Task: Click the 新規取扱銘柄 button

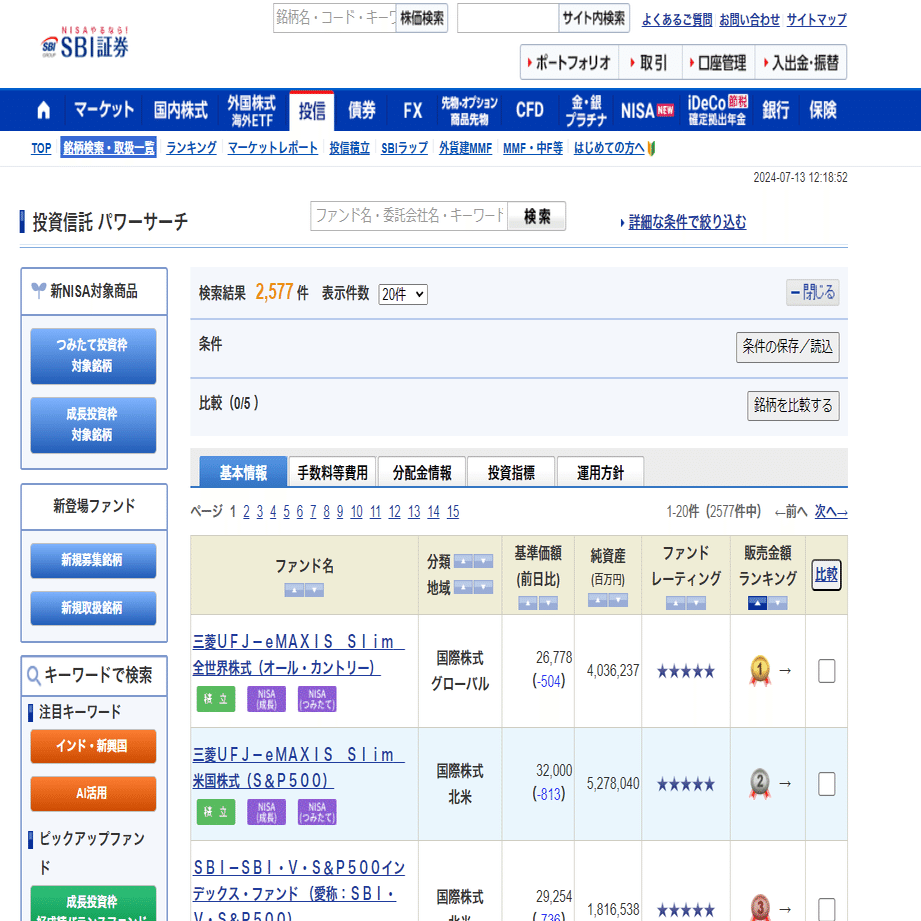Action: (x=93, y=608)
